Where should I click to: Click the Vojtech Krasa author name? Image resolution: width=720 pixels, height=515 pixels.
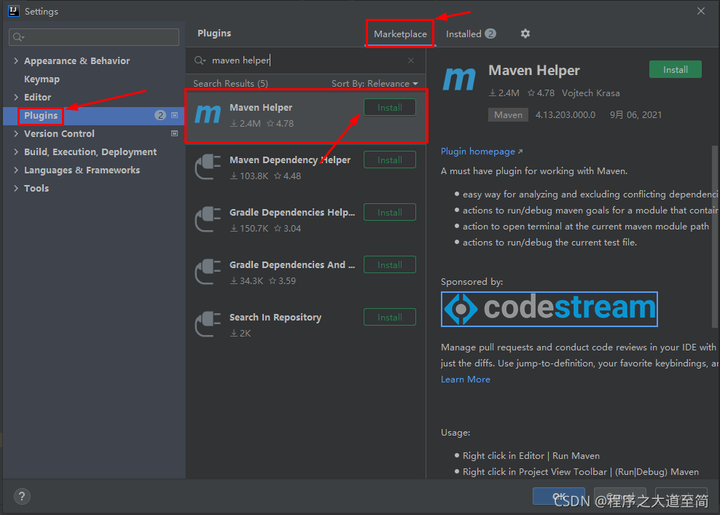pyautogui.click(x=591, y=93)
